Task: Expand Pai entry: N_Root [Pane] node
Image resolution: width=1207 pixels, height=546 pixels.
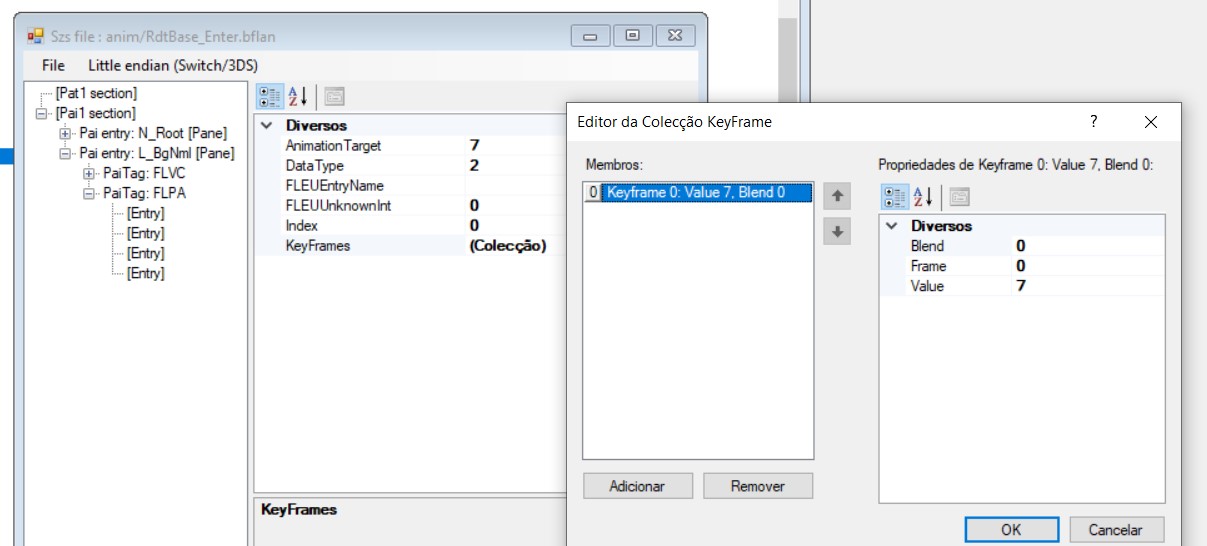Action: point(66,133)
